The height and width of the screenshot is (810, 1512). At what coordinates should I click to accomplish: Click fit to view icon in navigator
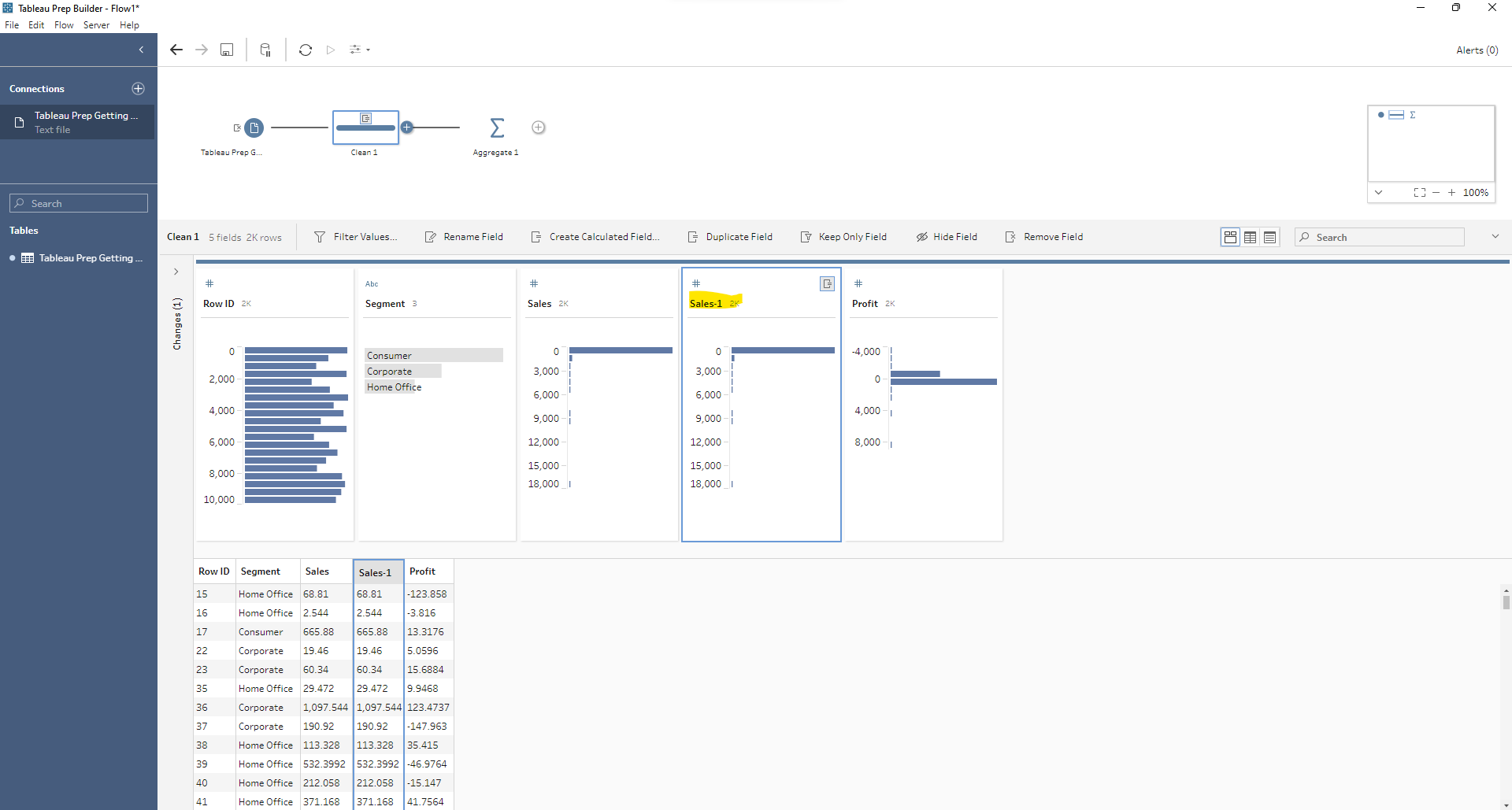pyautogui.click(x=1419, y=192)
